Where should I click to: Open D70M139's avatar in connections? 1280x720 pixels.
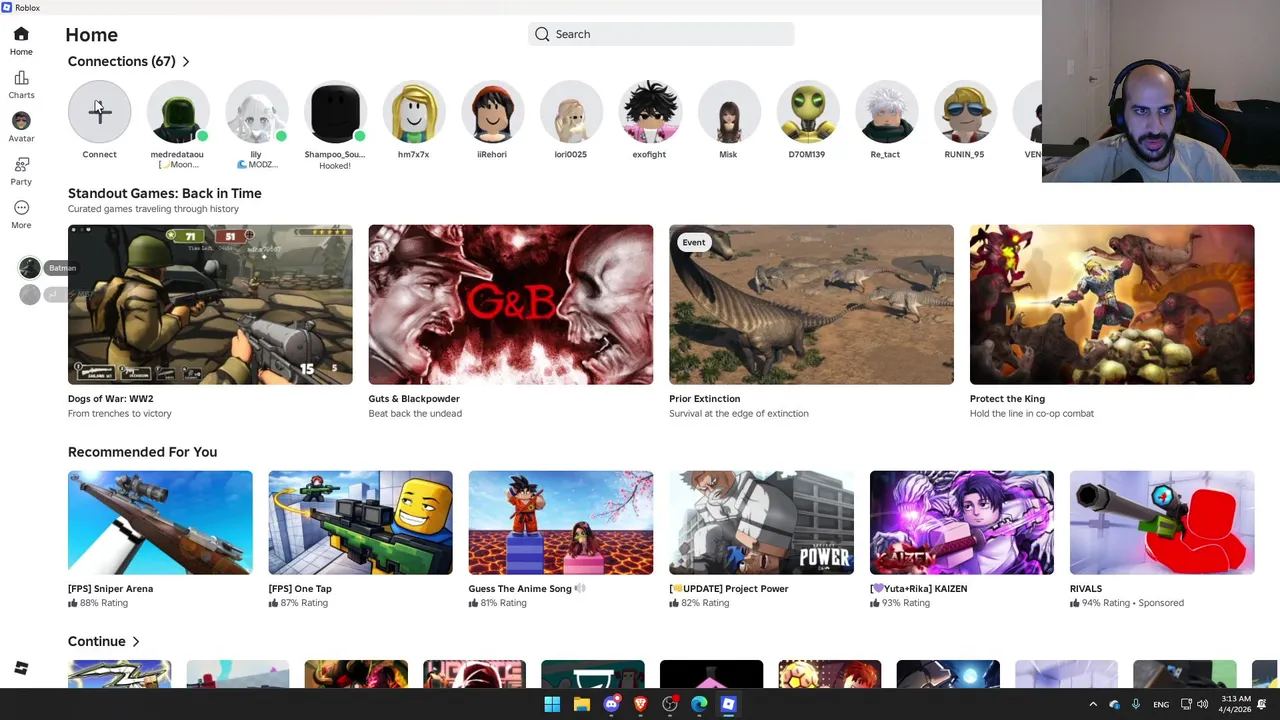(807, 112)
